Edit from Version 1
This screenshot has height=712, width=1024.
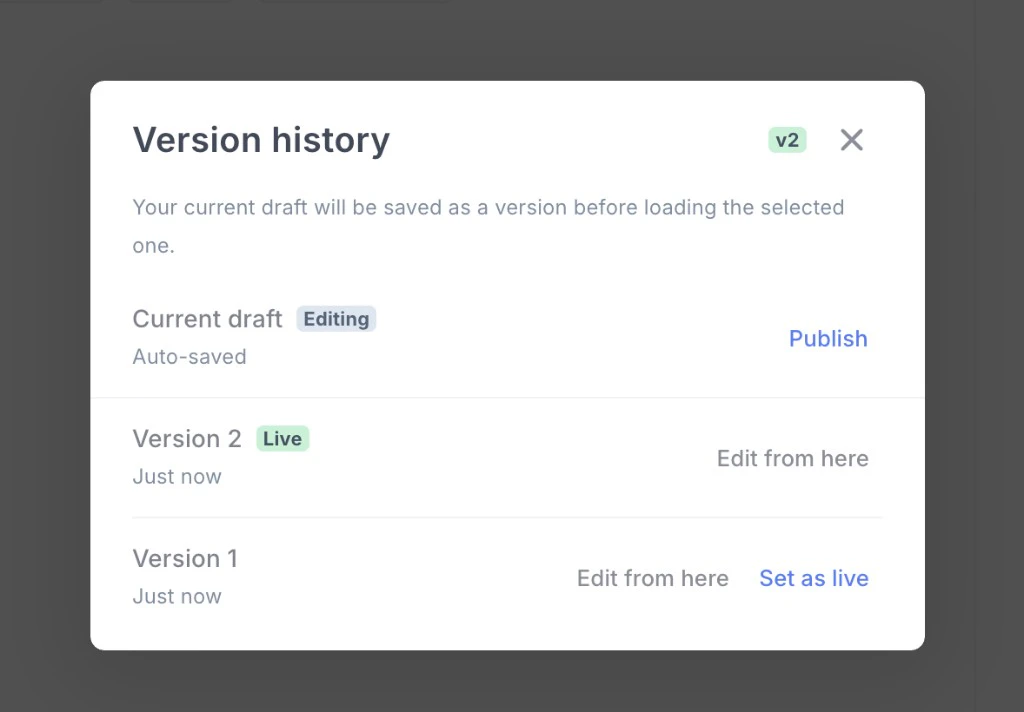point(652,578)
